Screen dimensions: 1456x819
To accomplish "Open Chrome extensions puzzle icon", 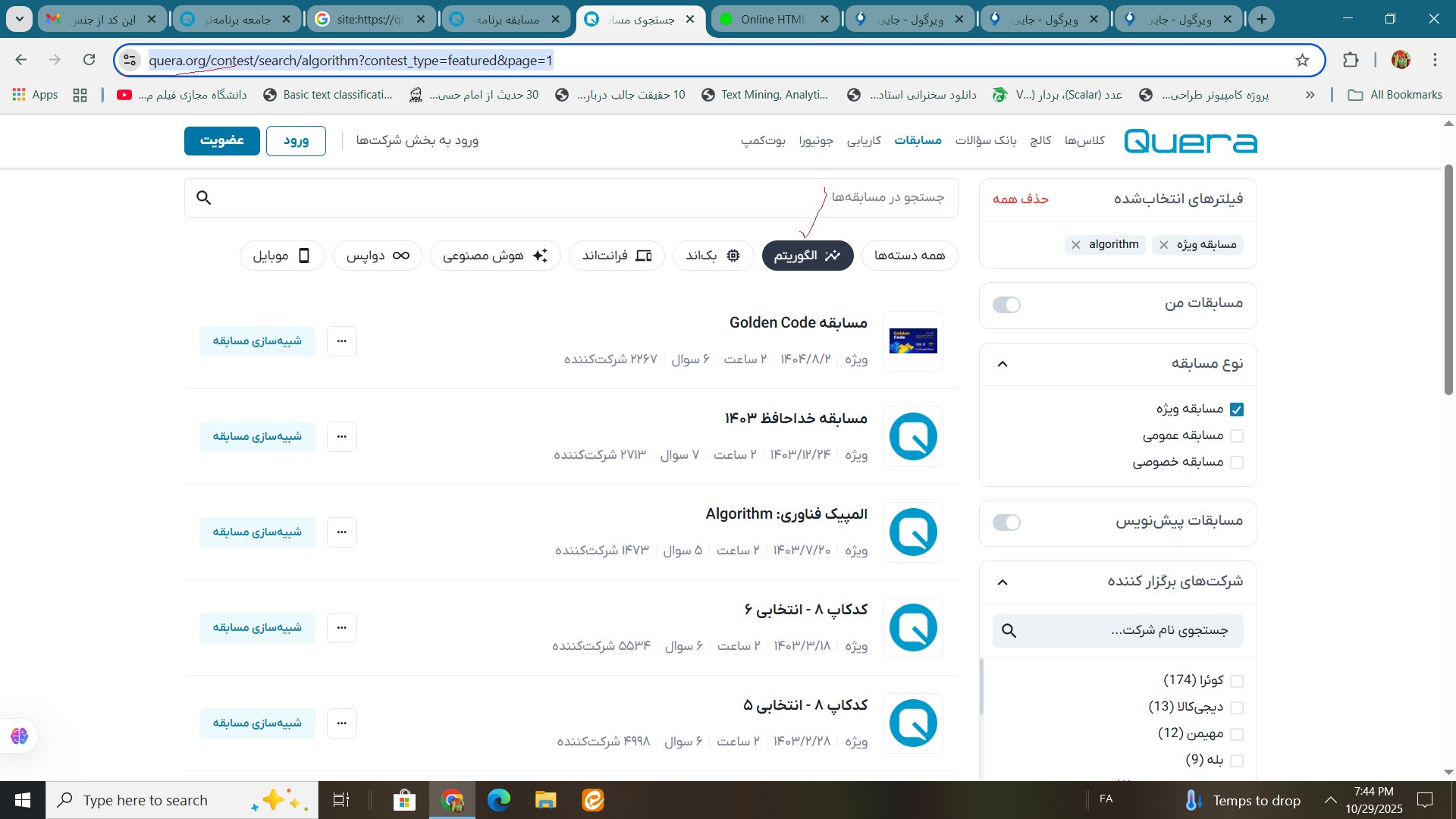I will [1351, 60].
